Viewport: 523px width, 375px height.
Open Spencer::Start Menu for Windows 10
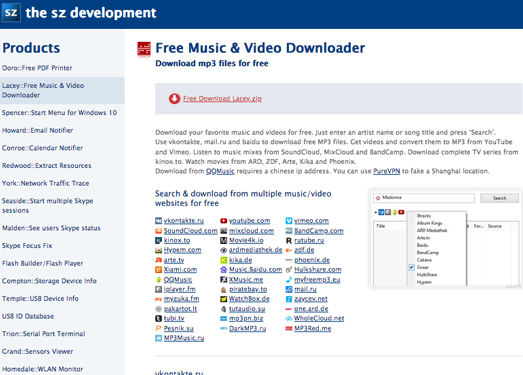[x=59, y=113]
